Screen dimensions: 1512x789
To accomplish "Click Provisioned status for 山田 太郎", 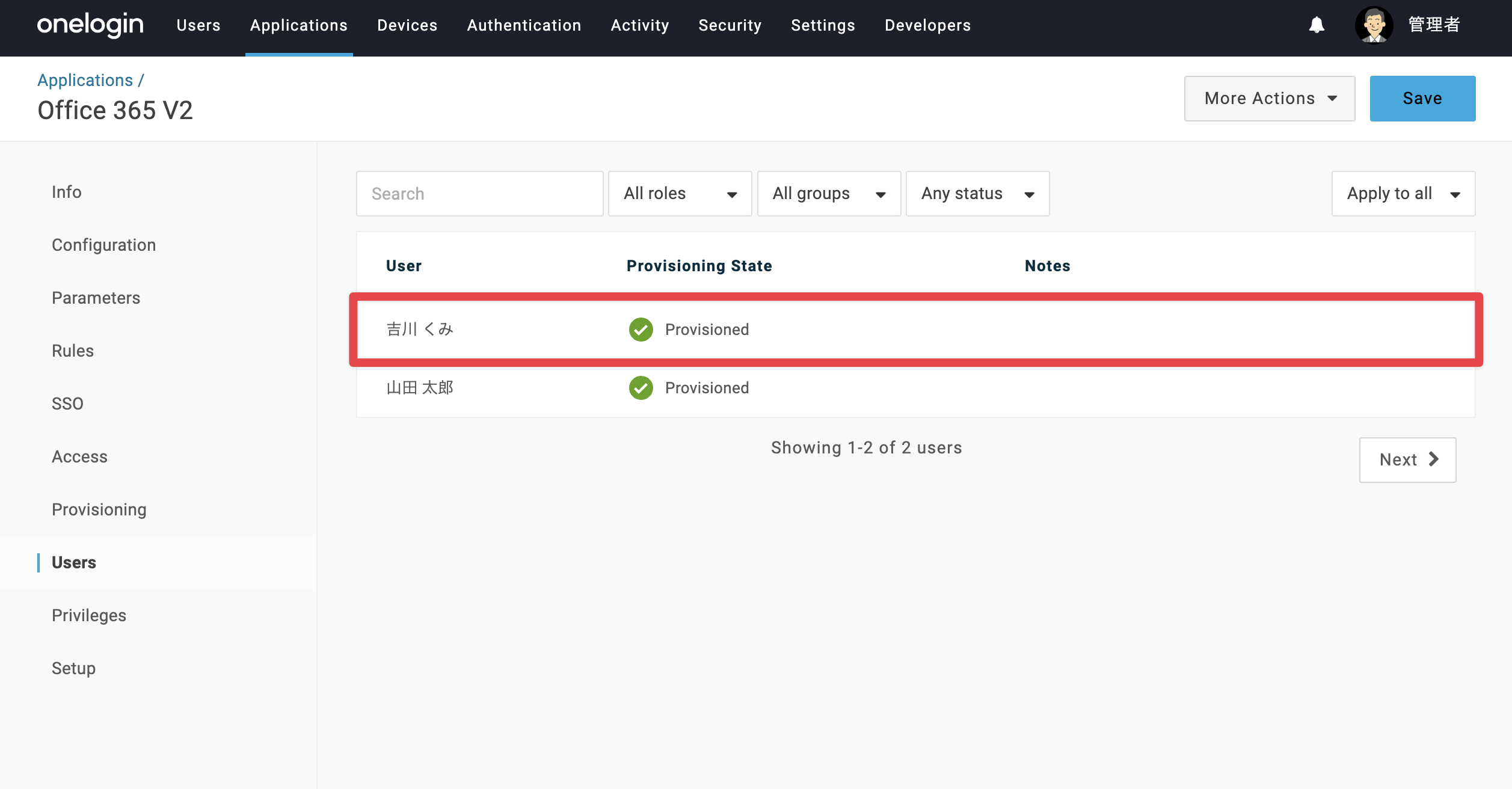I will click(707, 388).
